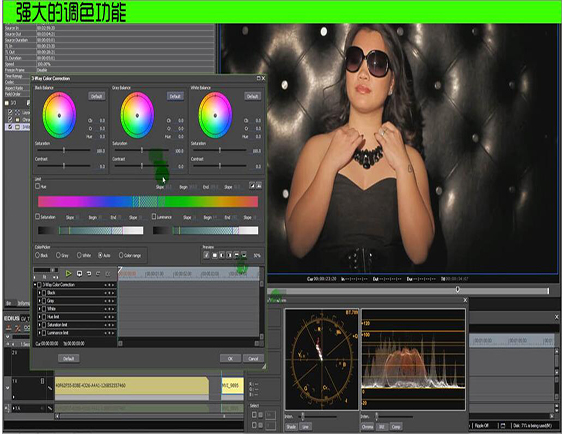563x434 pixels.
Task: Expand the Saturation limit keyframe row
Action: click(39, 325)
